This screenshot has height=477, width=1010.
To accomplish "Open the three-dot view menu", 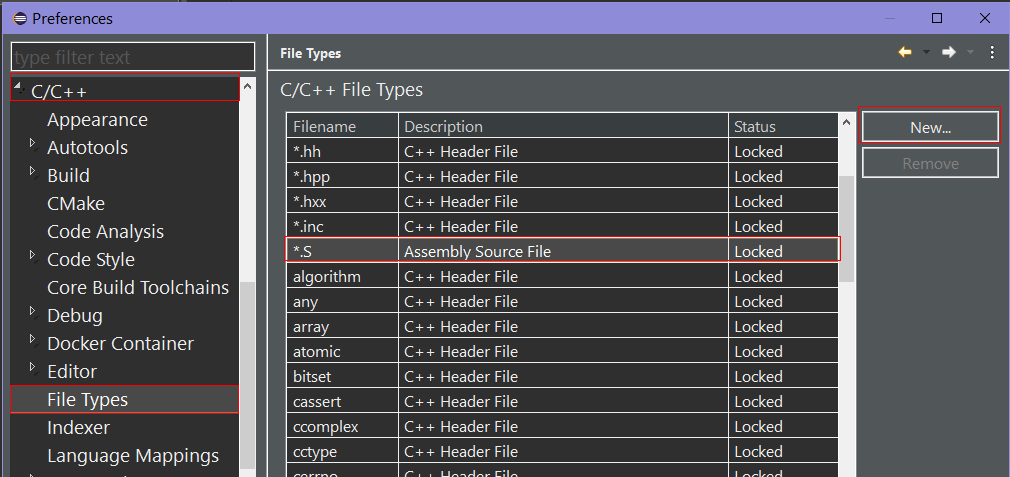I will 992,53.
